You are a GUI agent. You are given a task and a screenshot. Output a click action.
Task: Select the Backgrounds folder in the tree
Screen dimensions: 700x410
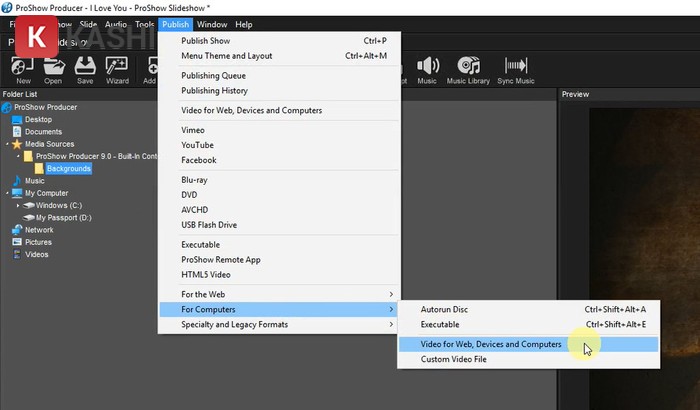pos(68,168)
